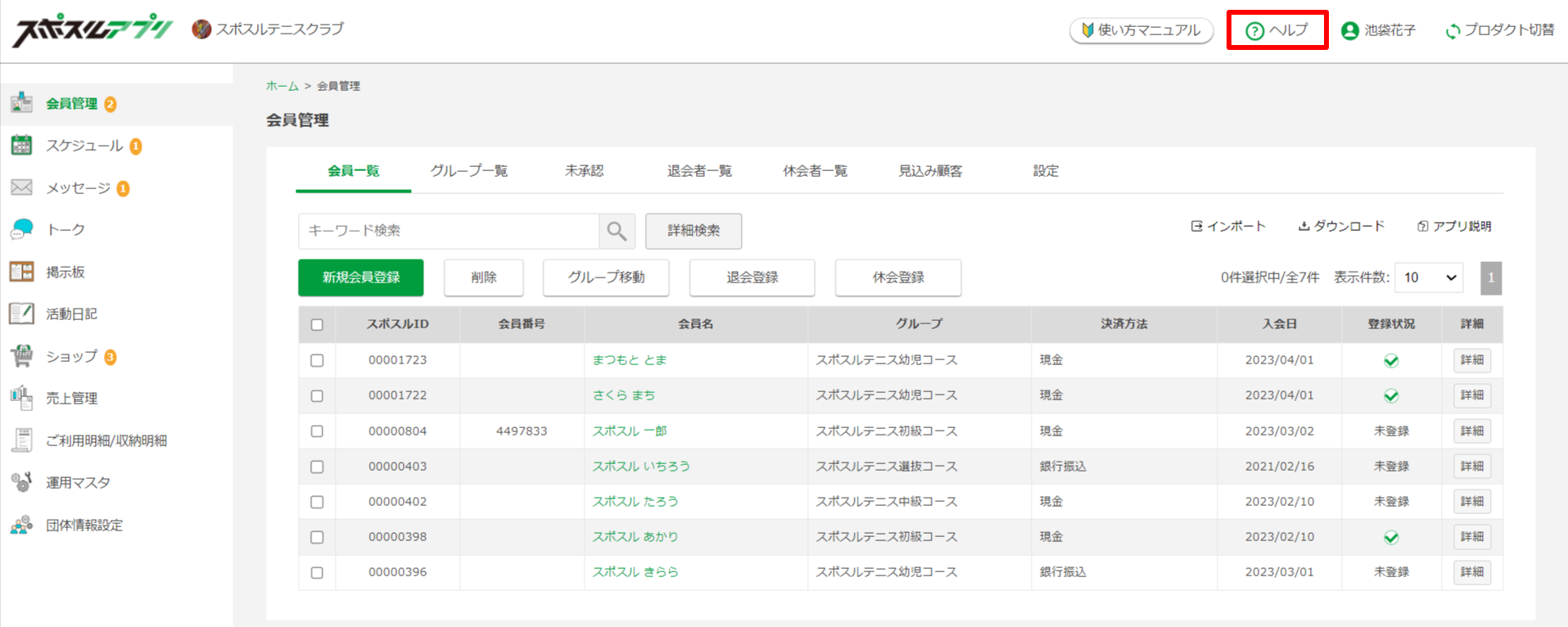1568x627 pixels.
Task: Click the グループ移動 button
Action: tap(606, 277)
